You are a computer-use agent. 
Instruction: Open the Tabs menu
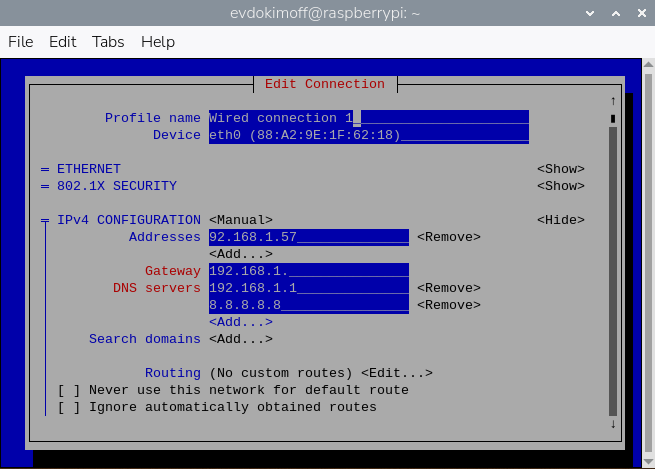coord(108,42)
